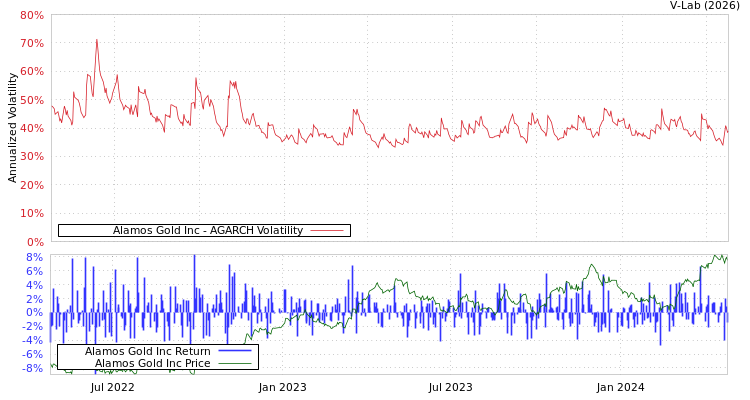Click the 30% label on the volatility axis
Image resolution: width=750 pixels, height=400 pixels.
[32, 157]
